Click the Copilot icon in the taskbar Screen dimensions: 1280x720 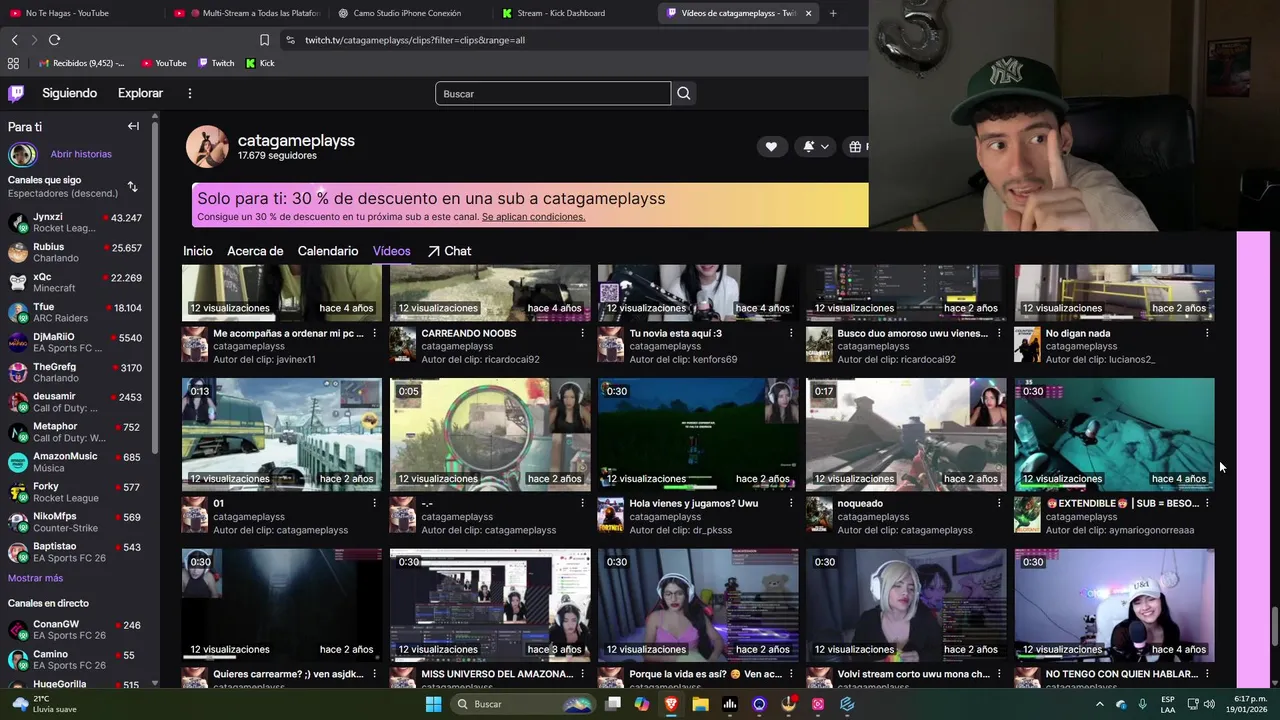[x=641, y=704]
